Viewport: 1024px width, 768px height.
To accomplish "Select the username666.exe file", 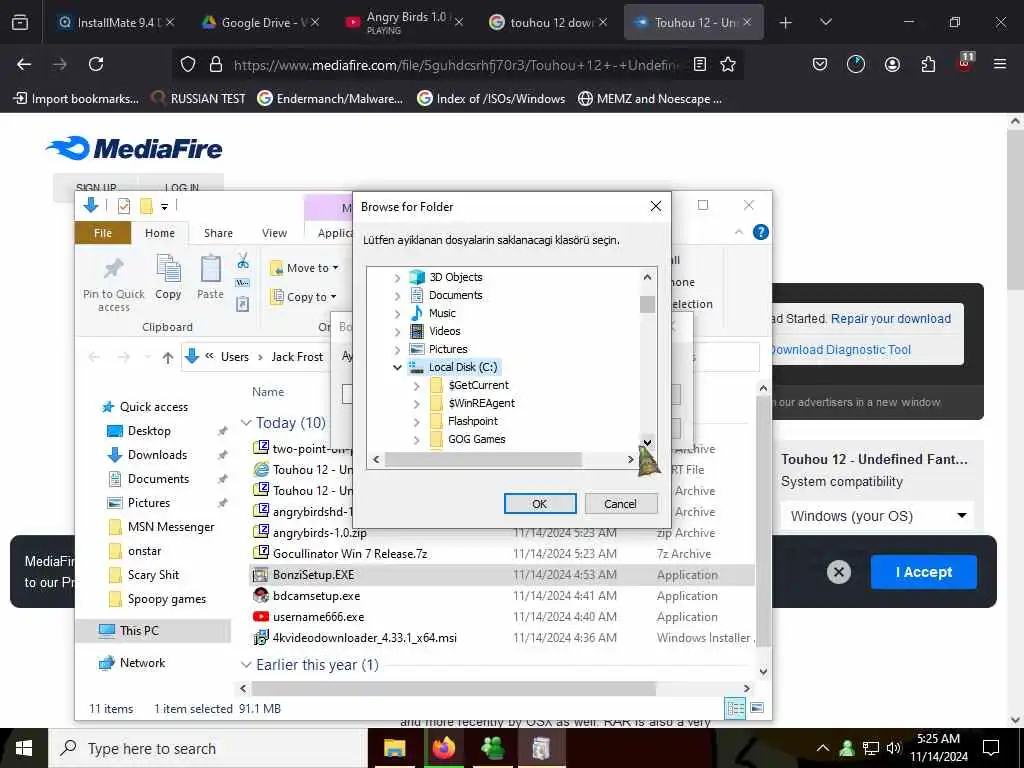I will [318, 617].
